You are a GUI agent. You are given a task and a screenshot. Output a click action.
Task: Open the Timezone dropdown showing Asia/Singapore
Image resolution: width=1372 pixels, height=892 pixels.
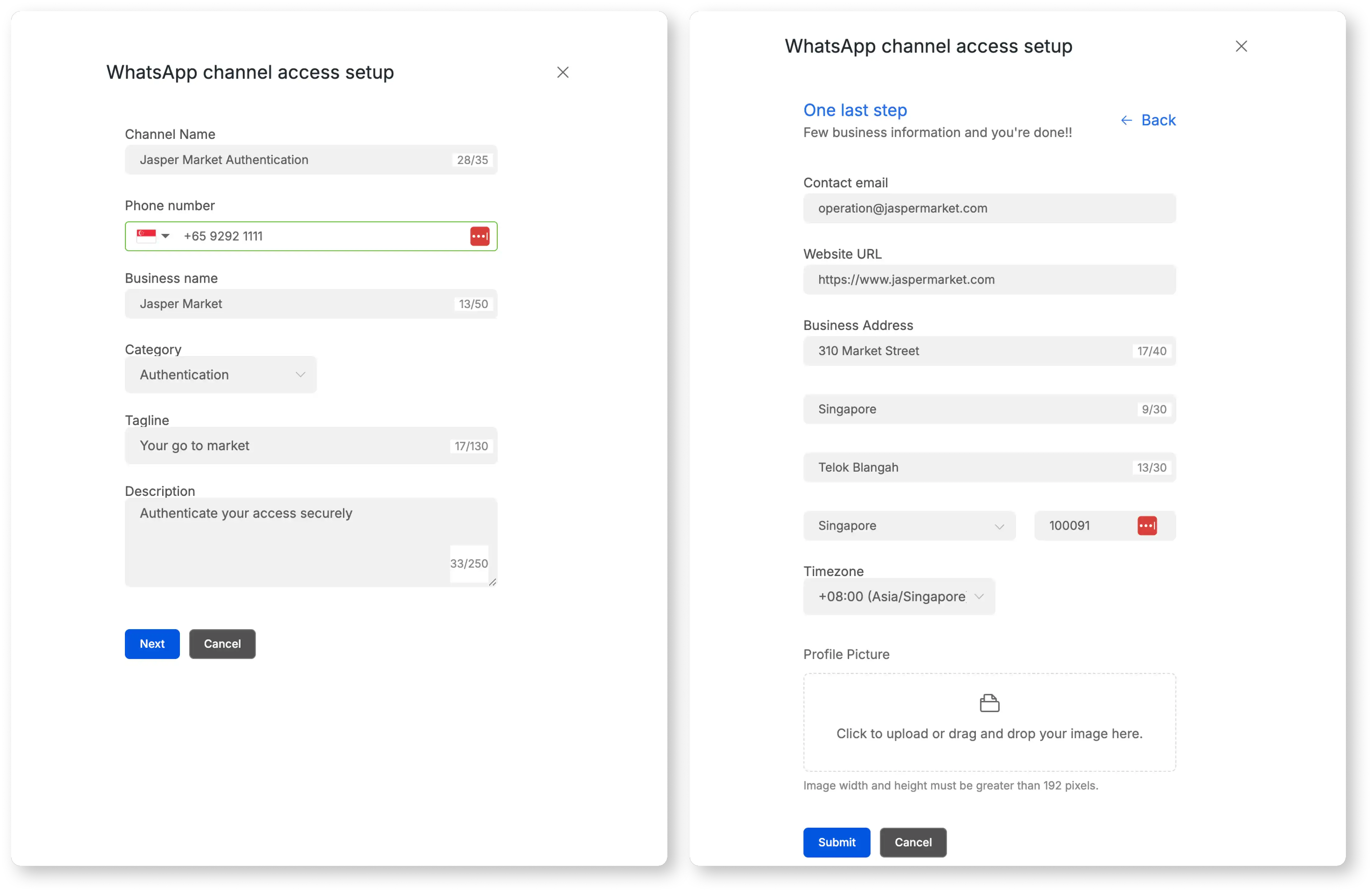[x=899, y=596]
